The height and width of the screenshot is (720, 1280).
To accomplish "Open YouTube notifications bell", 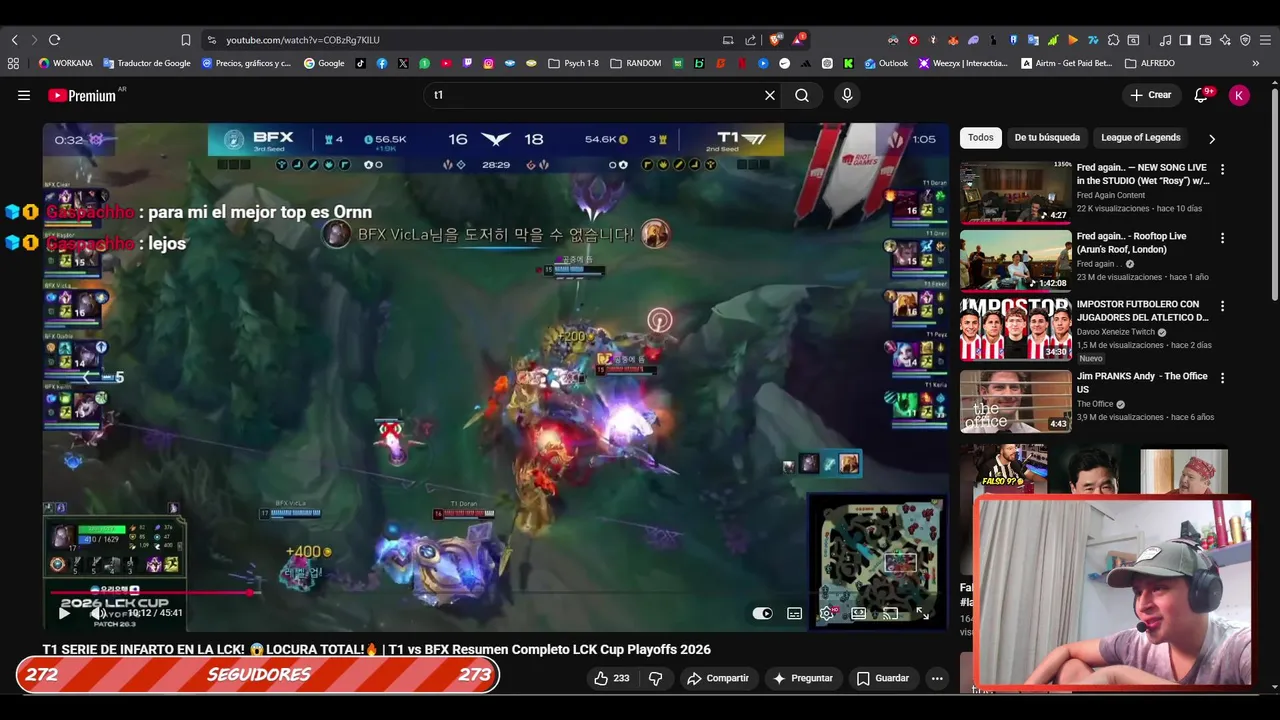I will click(x=1202, y=95).
